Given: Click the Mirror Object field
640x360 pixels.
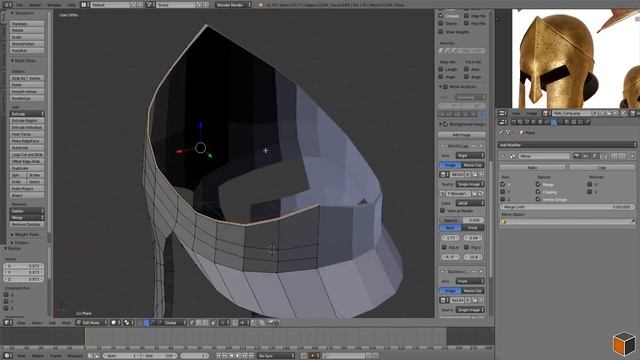Looking at the screenshot, I should tap(567, 221).
